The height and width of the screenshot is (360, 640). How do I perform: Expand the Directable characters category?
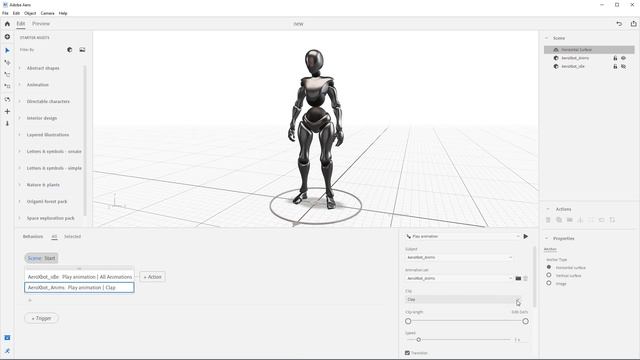point(19,101)
